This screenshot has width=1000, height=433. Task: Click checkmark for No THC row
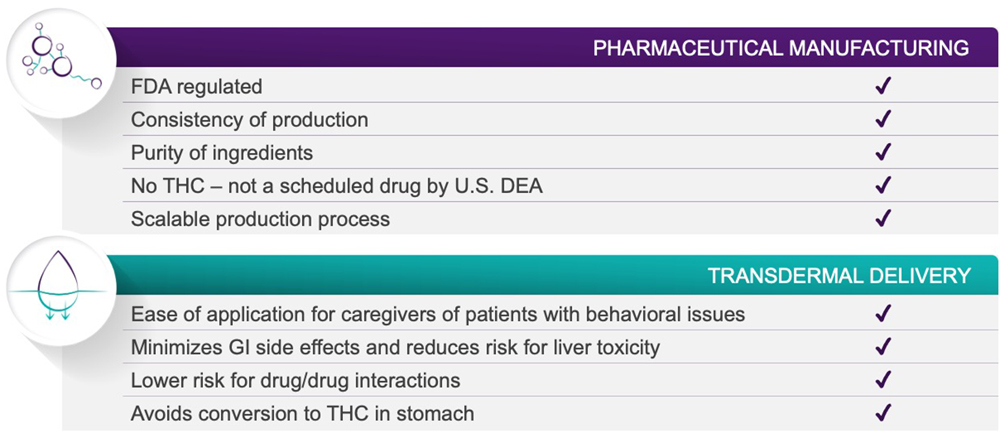883,186
